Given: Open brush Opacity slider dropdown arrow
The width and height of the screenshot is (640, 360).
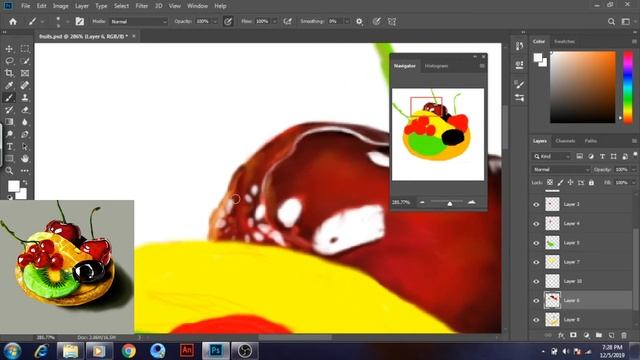Looking at the screenshot, I should 215,22.
